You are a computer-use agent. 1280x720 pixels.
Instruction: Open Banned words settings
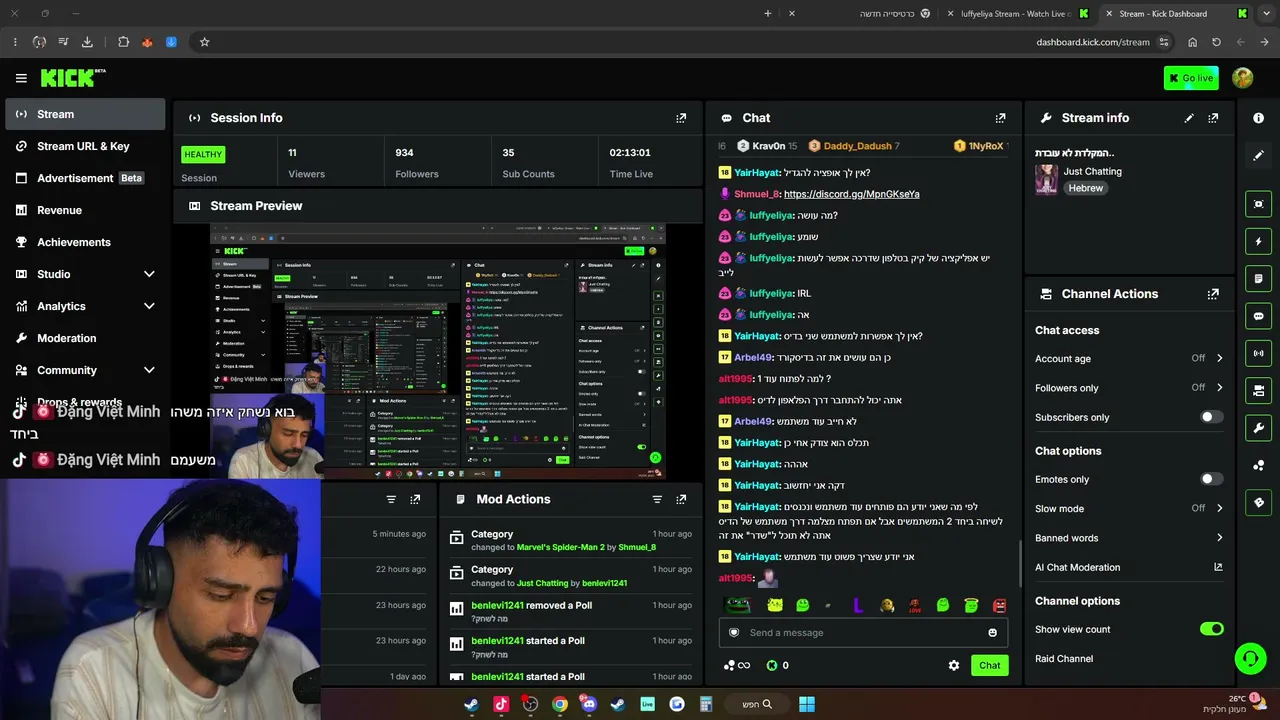[1129, 538]
